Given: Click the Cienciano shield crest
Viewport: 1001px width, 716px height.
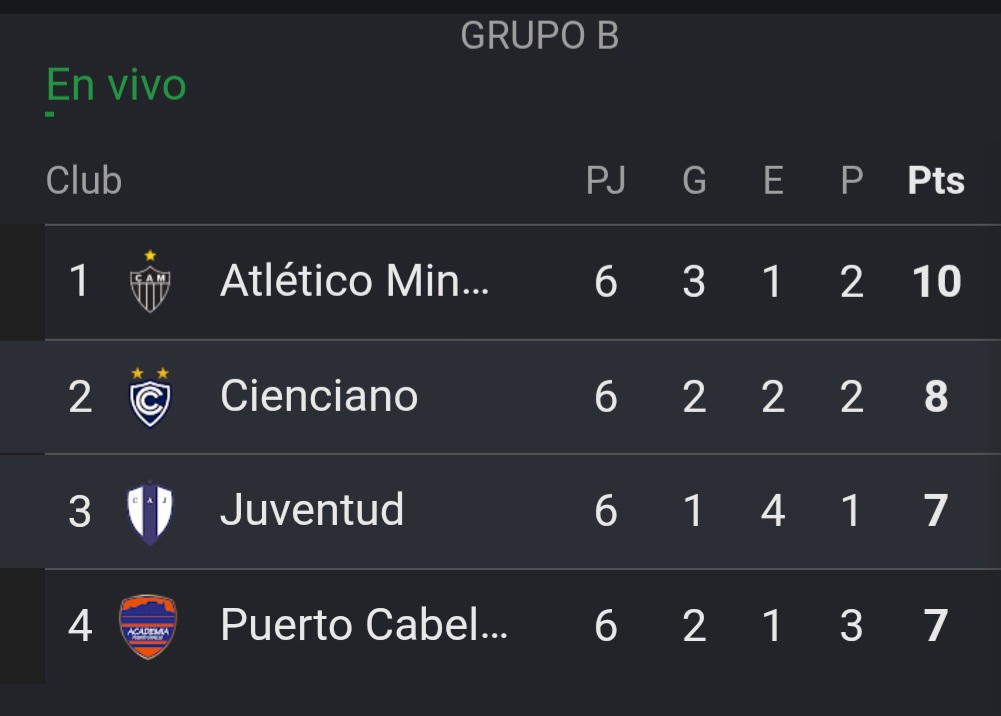Looking at the screenshot, I should click(150, 397).
